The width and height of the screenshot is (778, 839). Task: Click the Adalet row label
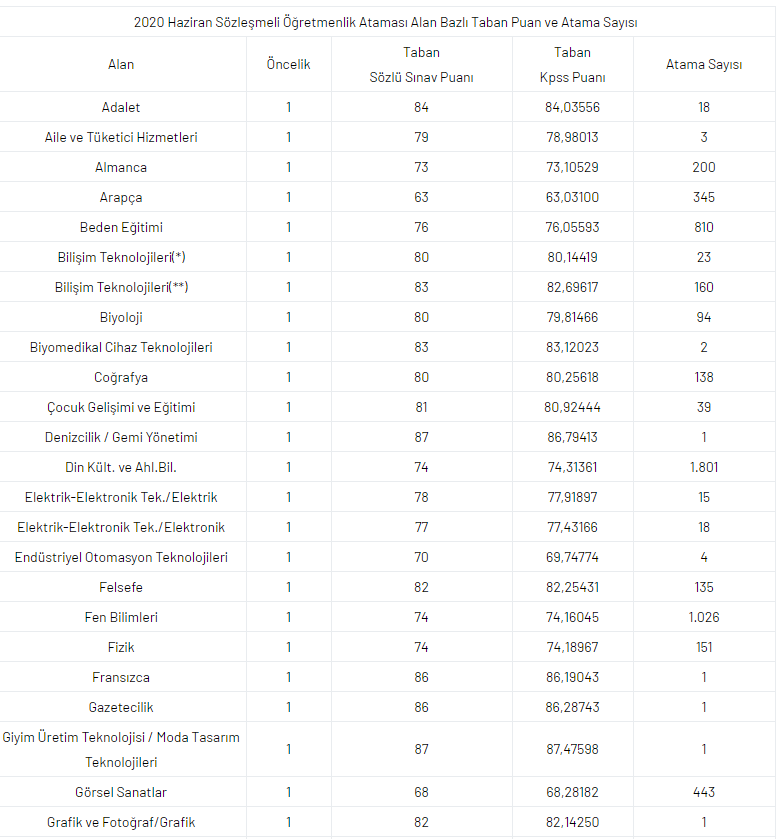(x=121, y=107)
